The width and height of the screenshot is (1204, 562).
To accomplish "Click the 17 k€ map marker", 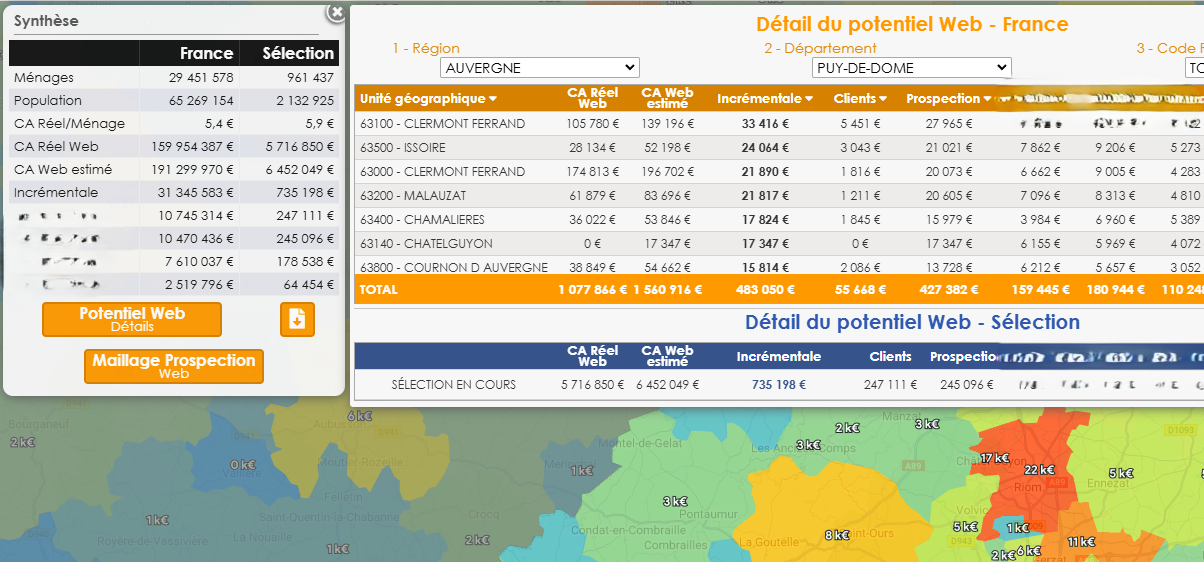I will pos(994,458).
